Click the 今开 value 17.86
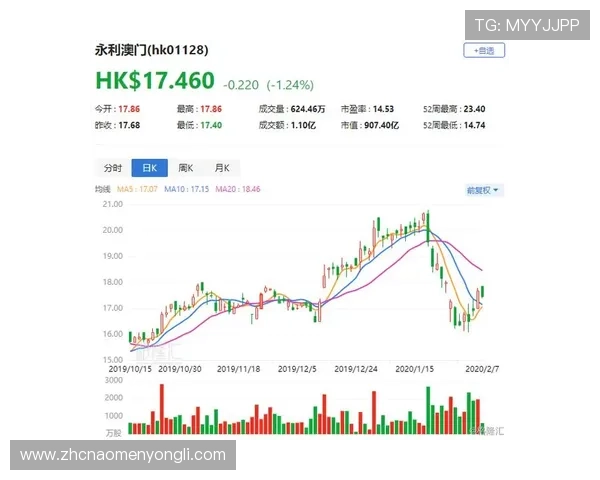 point(129,109)
